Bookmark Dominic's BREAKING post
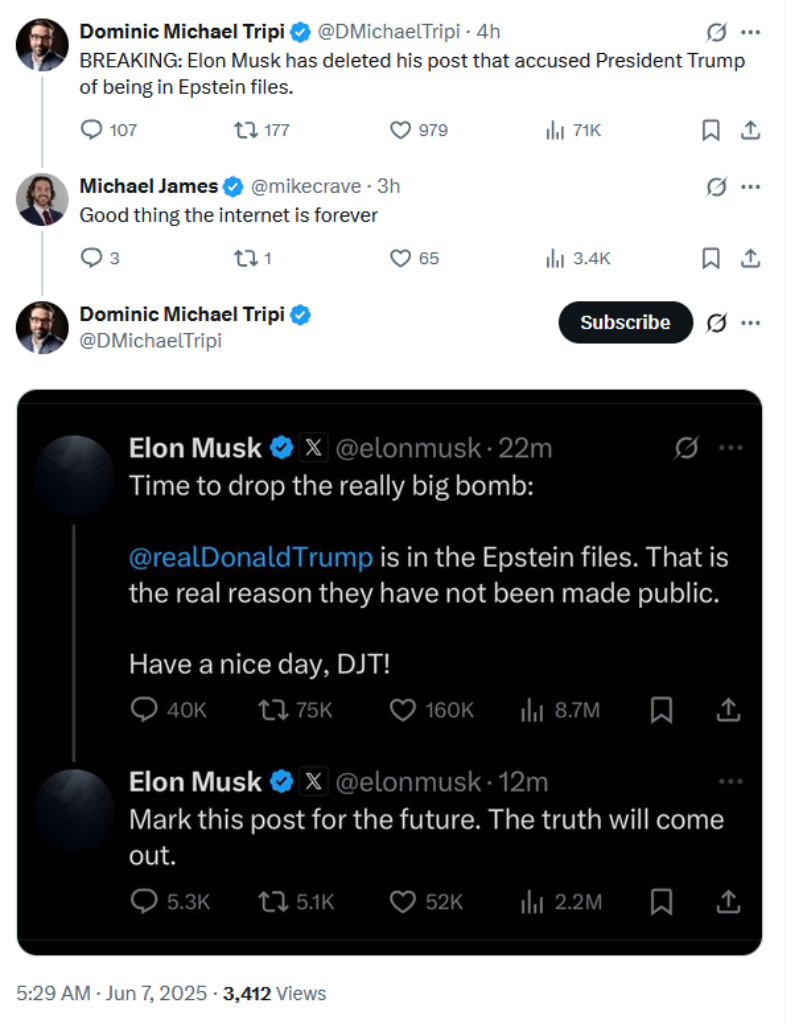 click(710, 130)
